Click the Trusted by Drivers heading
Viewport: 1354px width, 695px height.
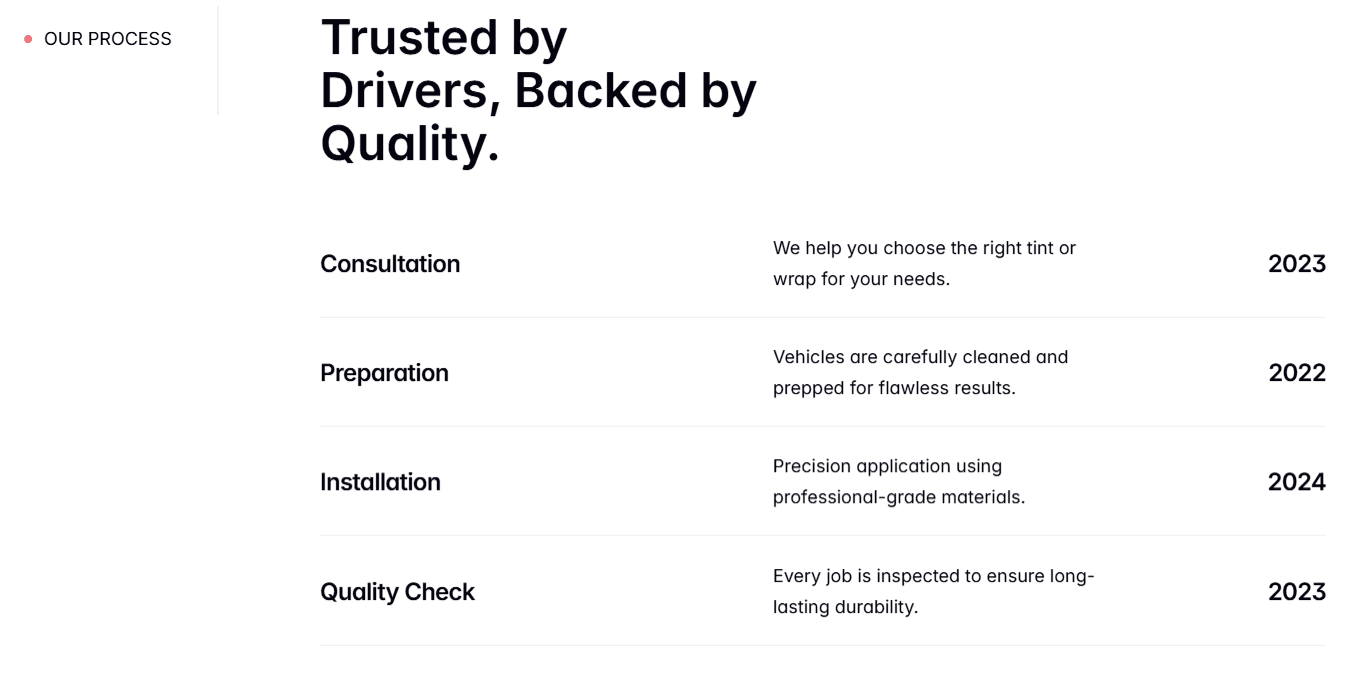538,90
